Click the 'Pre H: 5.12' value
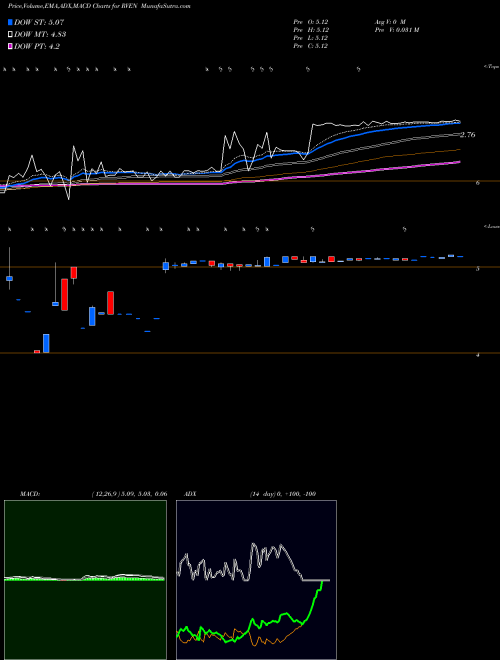The width and height of the screenshot is (500, 660). click(311, 30)
